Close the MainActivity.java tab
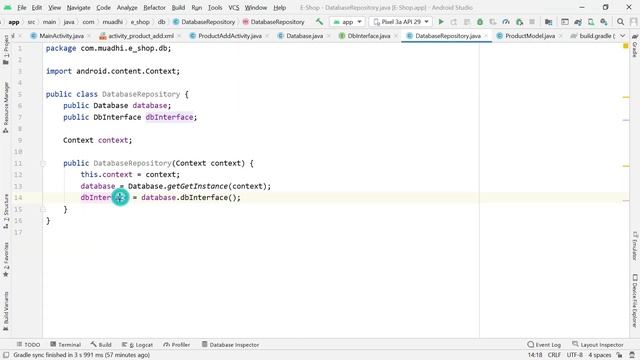Screen dimensions: 640x360 [89, 36]
